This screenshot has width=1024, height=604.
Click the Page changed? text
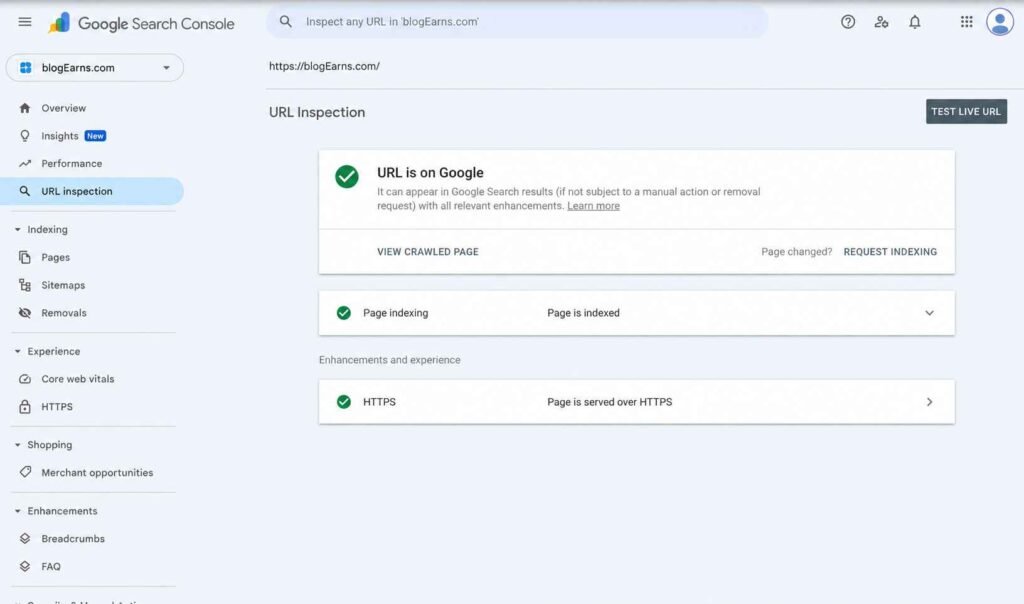click(x=797, y=252)
